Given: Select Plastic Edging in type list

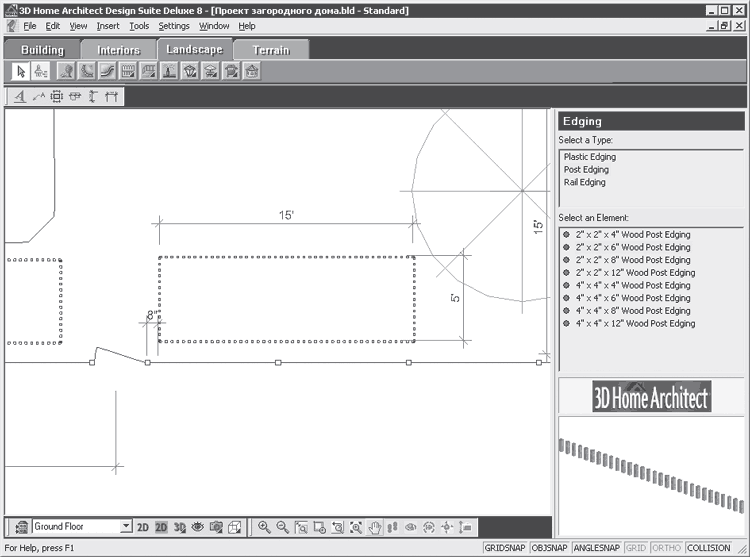Looking at the screenshot, I should (589, 157).
